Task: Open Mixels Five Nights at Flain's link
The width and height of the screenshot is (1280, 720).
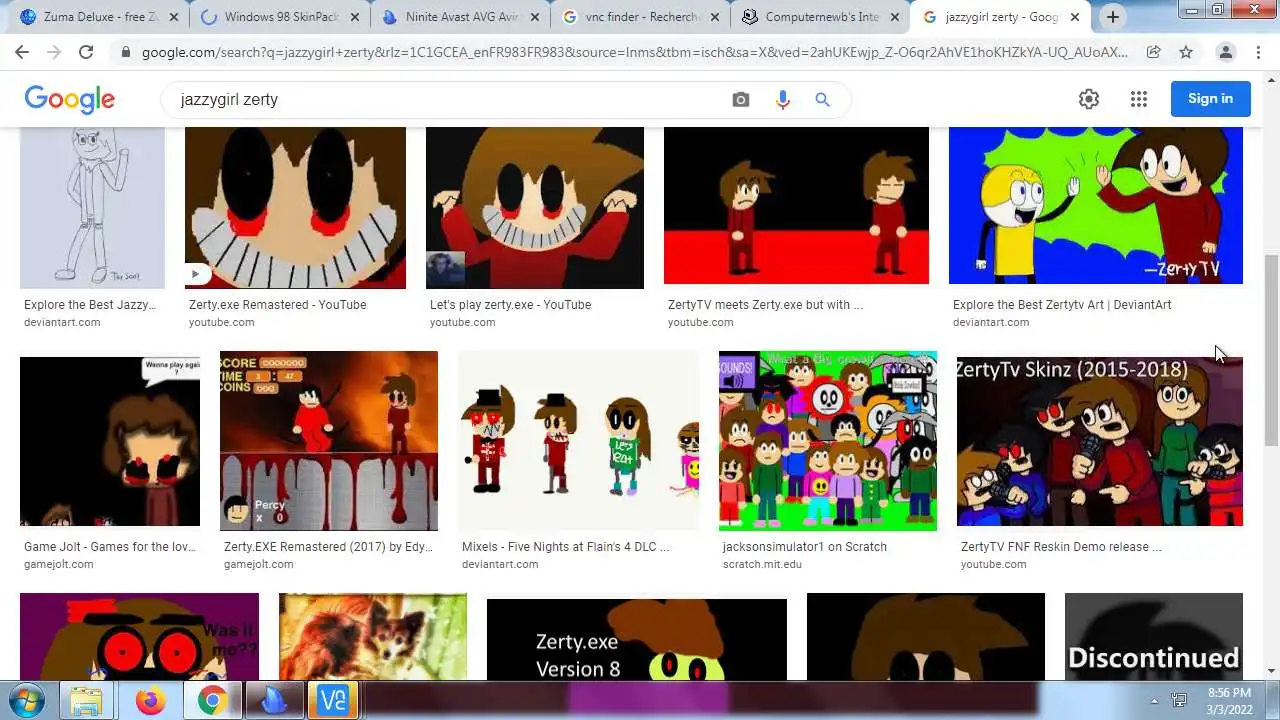Action: (566, 547)
